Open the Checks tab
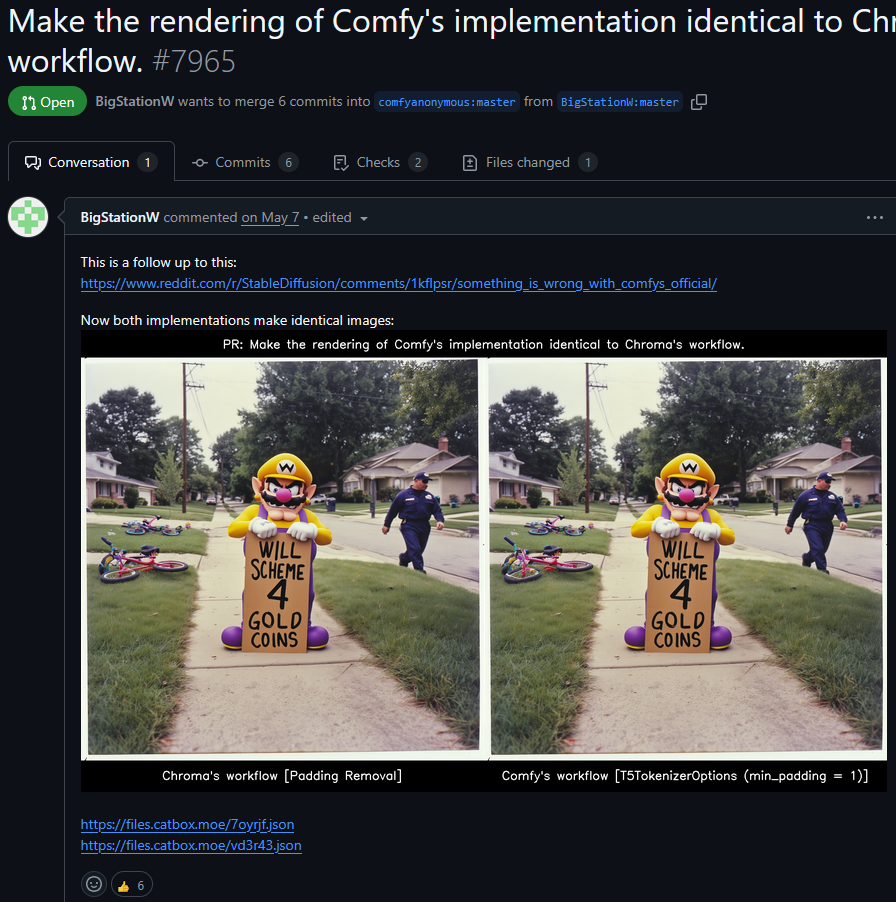 click(x=380, y=163)
